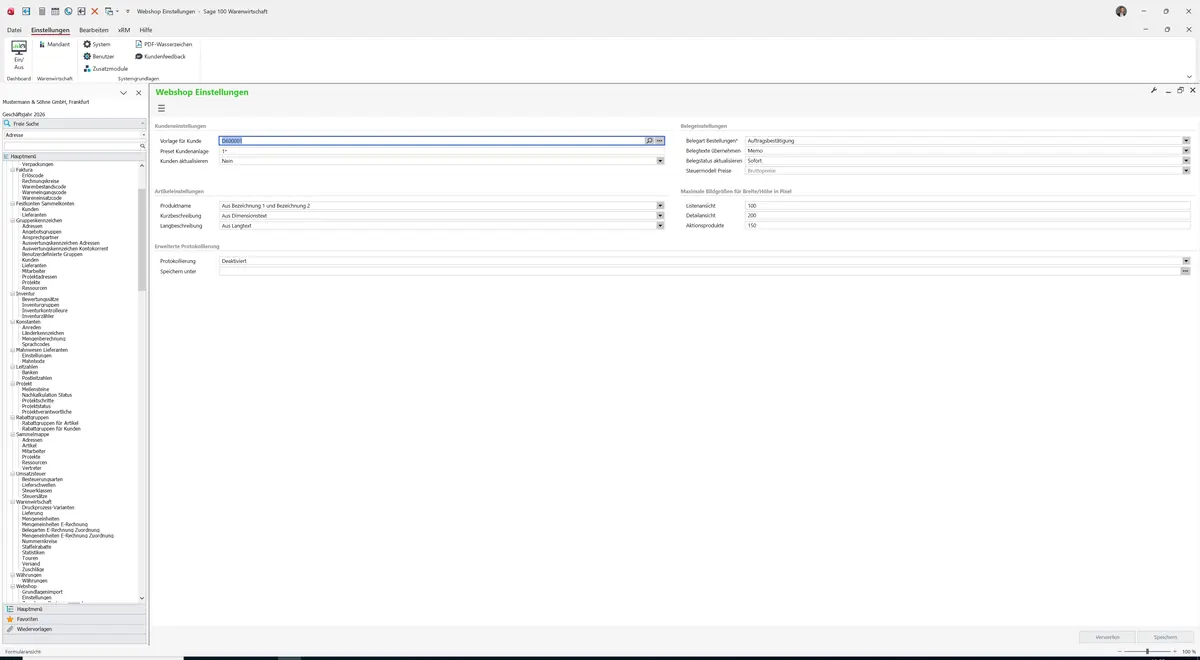Switch to Bearbeiten ribbon tab
Image resolution: width=1200 pixels, height=660 pixels.
(x=94, y=30)
